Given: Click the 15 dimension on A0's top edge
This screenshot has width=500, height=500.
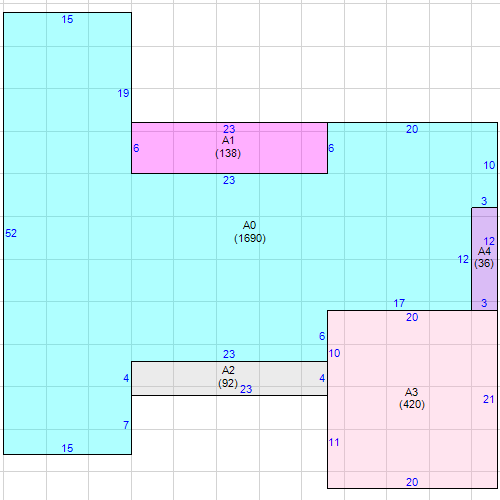Looking at the screenshot, I should (x=67, y=19).
